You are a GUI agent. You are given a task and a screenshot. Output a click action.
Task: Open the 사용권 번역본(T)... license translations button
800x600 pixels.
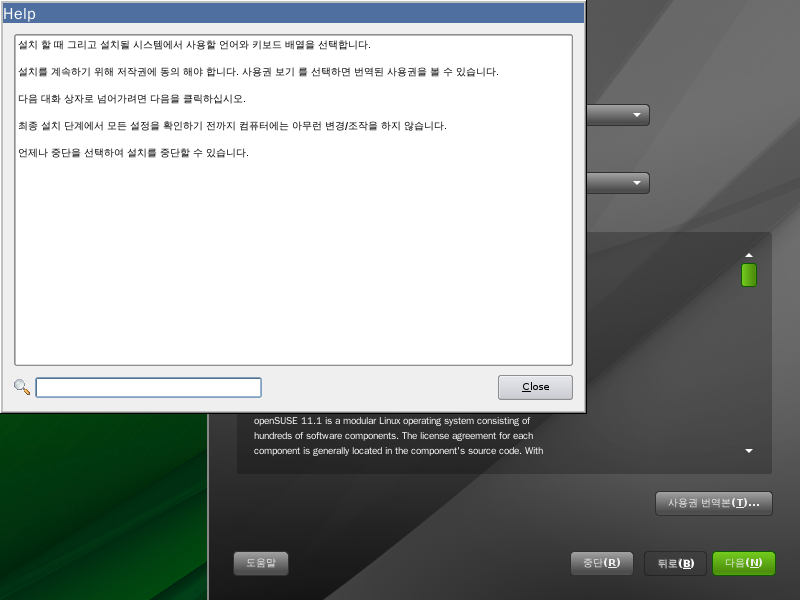pyautogui.click(x=714, y=504)
